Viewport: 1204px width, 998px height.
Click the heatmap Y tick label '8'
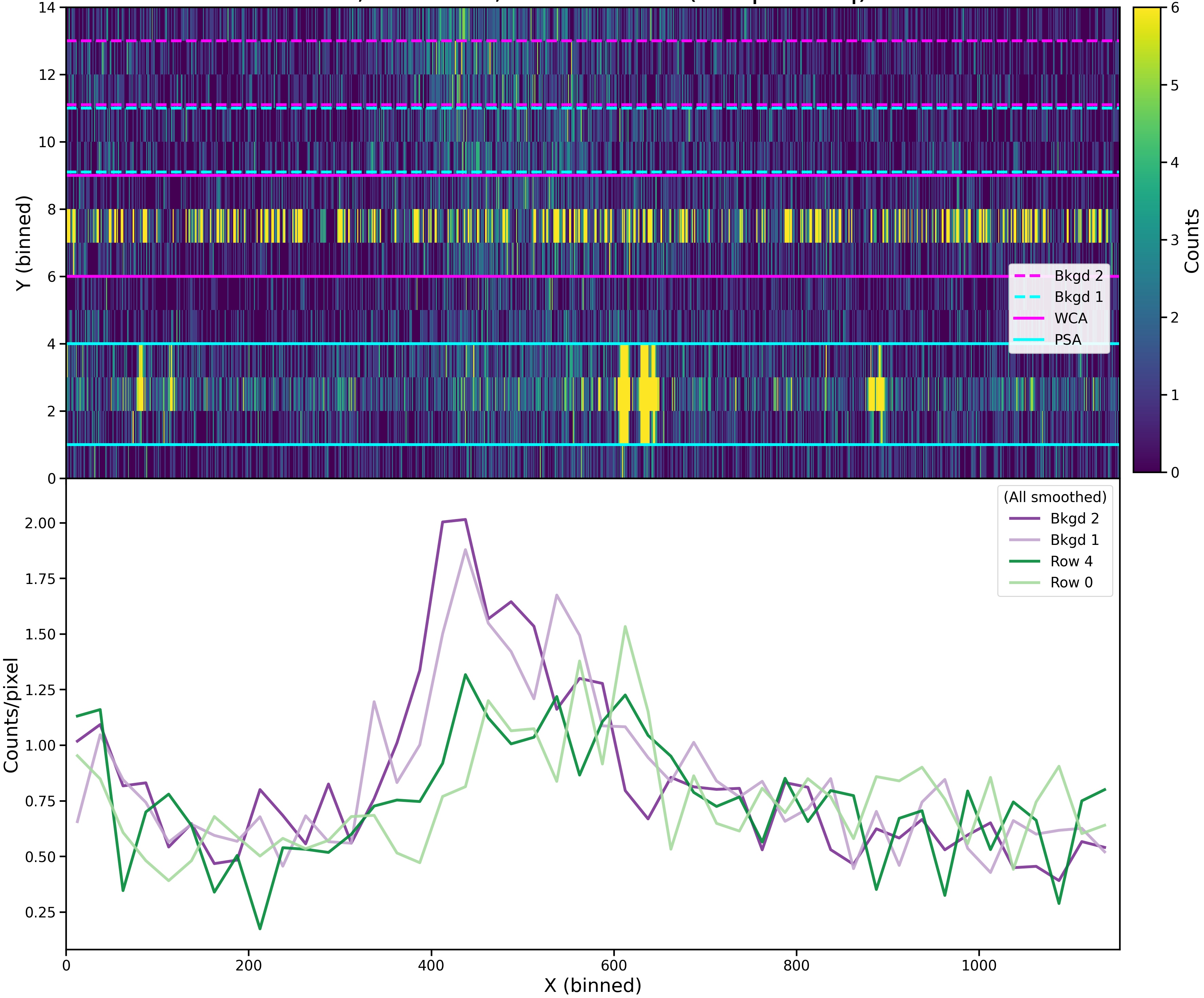coord(52,209)
